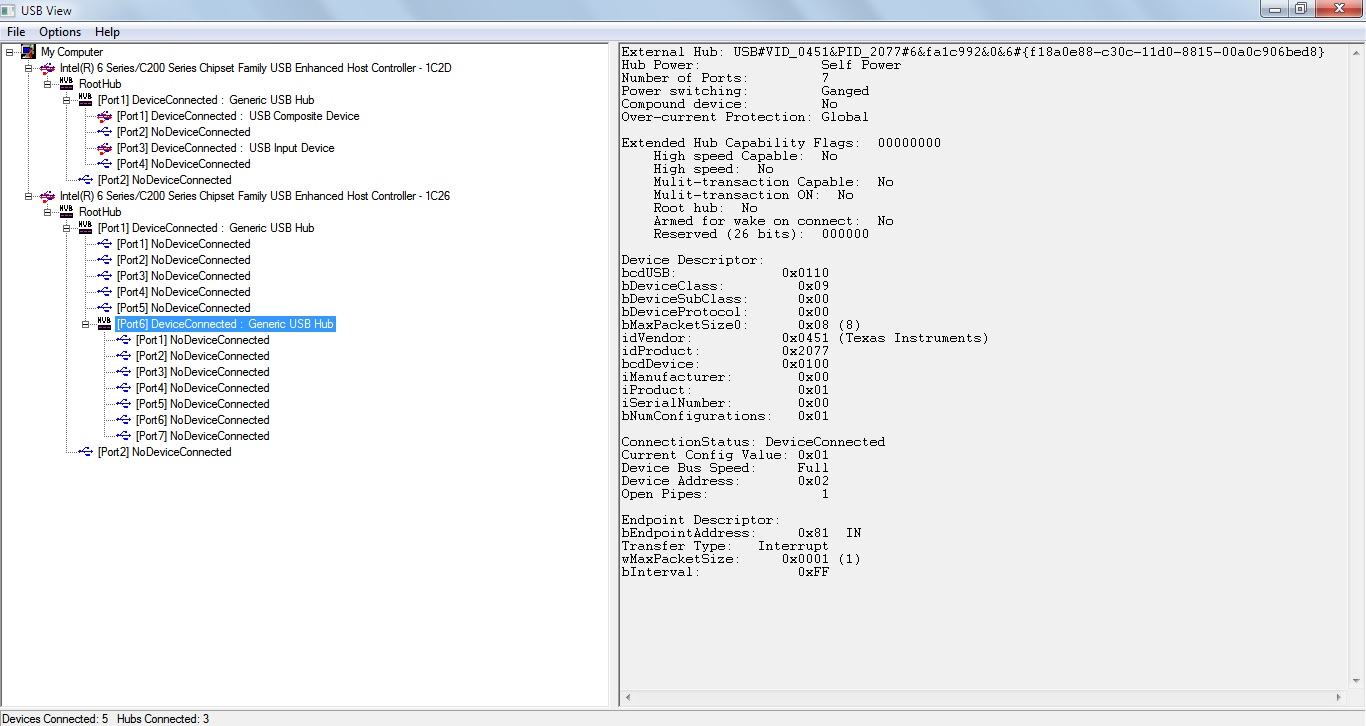This screenshot has height=726, width=1366.
Task: Open the Help menu
Action: point(107,32)
